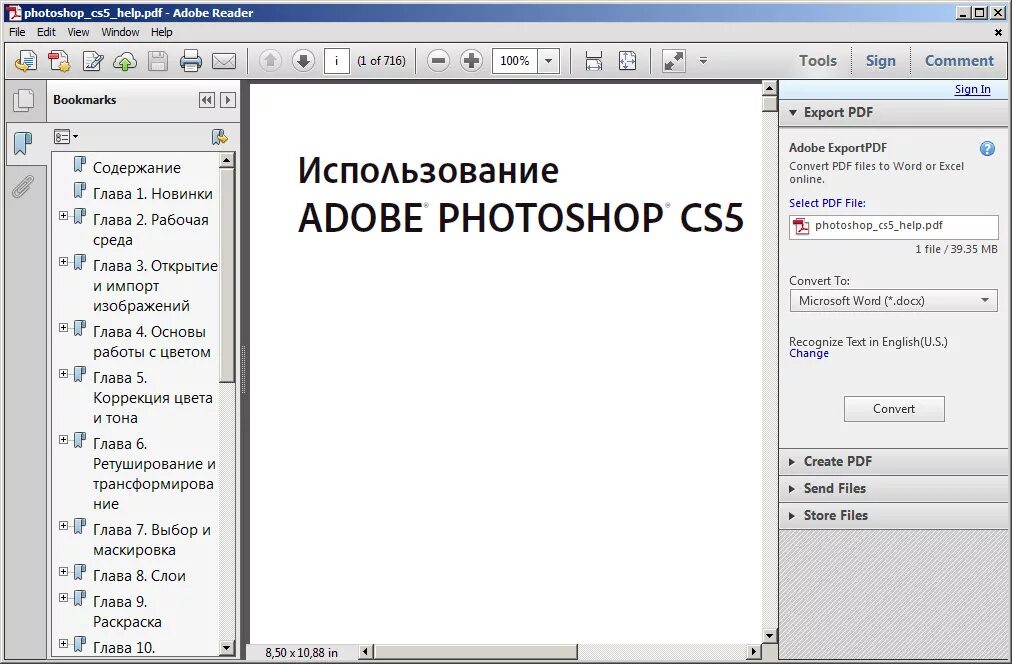
Task: Click the Save floppy disk icon
Action: (x=157, y=61)
